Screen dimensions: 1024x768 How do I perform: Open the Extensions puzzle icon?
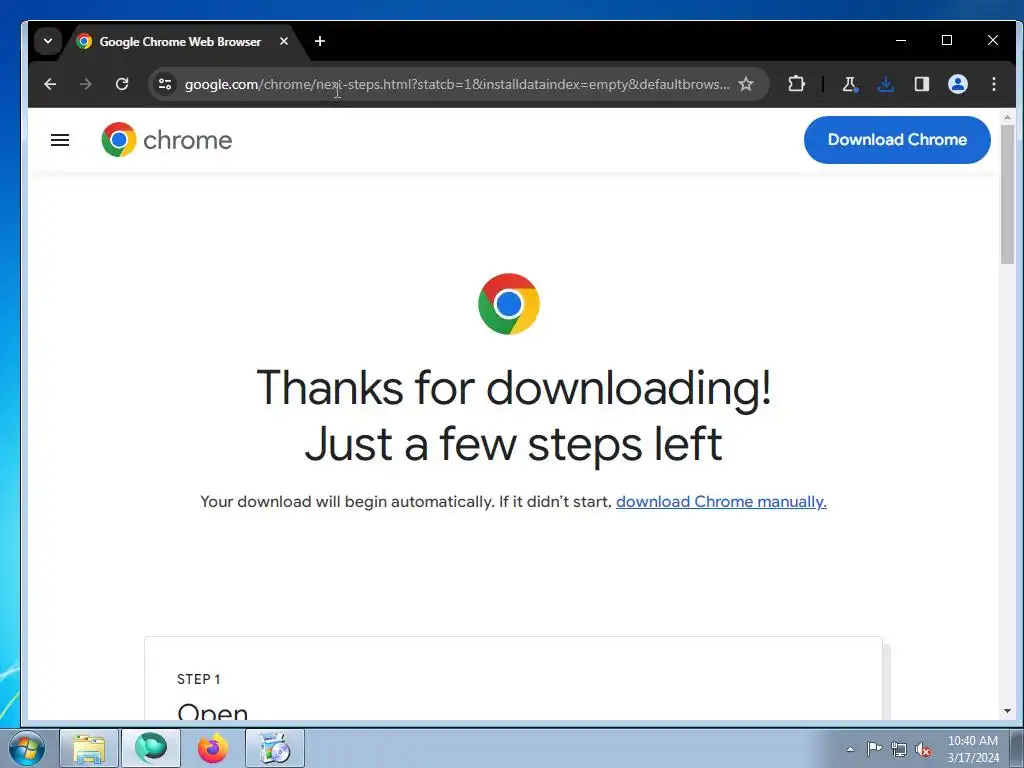[796, 84]
